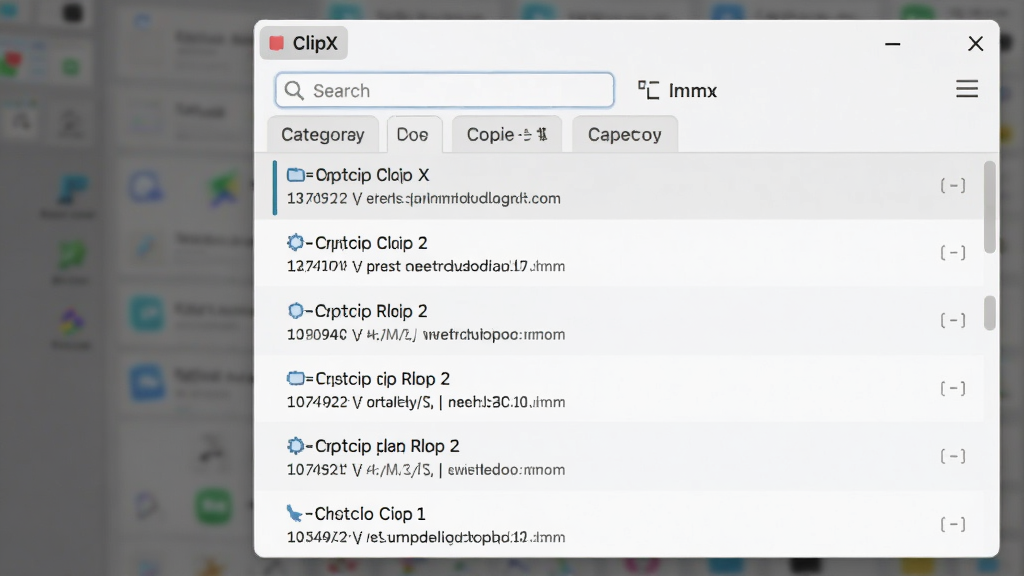
Task: Collapse the Crptcip plan Rlop 2 entry
Action: 953,456
